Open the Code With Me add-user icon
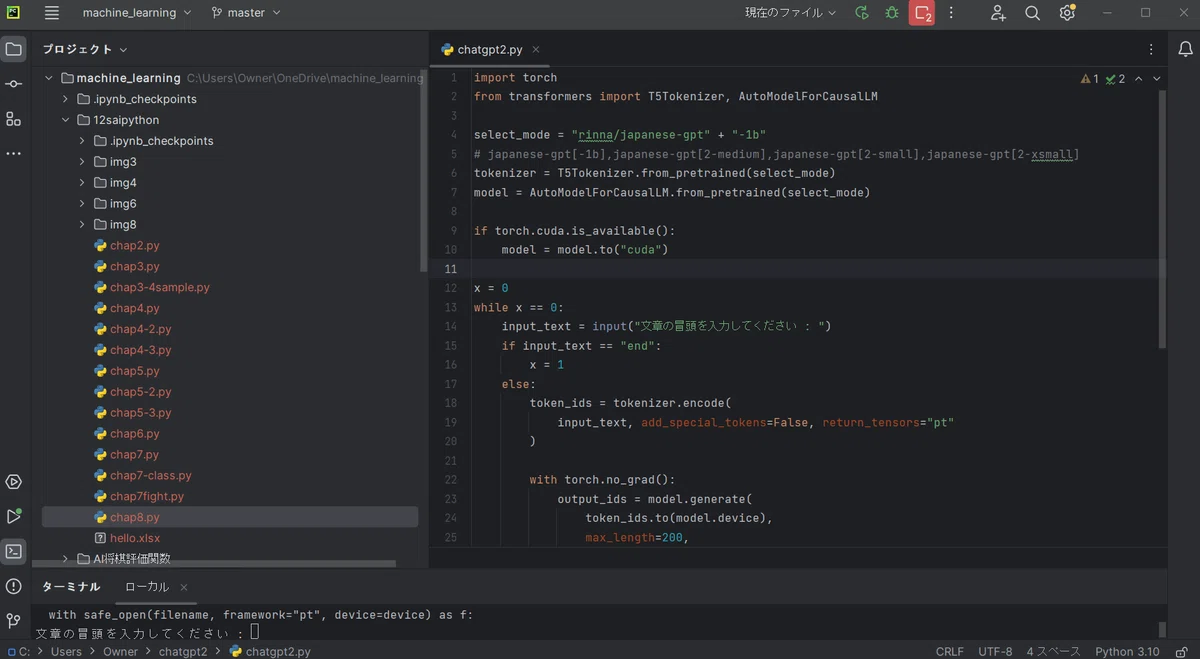This screenshot has width=1200, height=659. (x=998, y=13)
